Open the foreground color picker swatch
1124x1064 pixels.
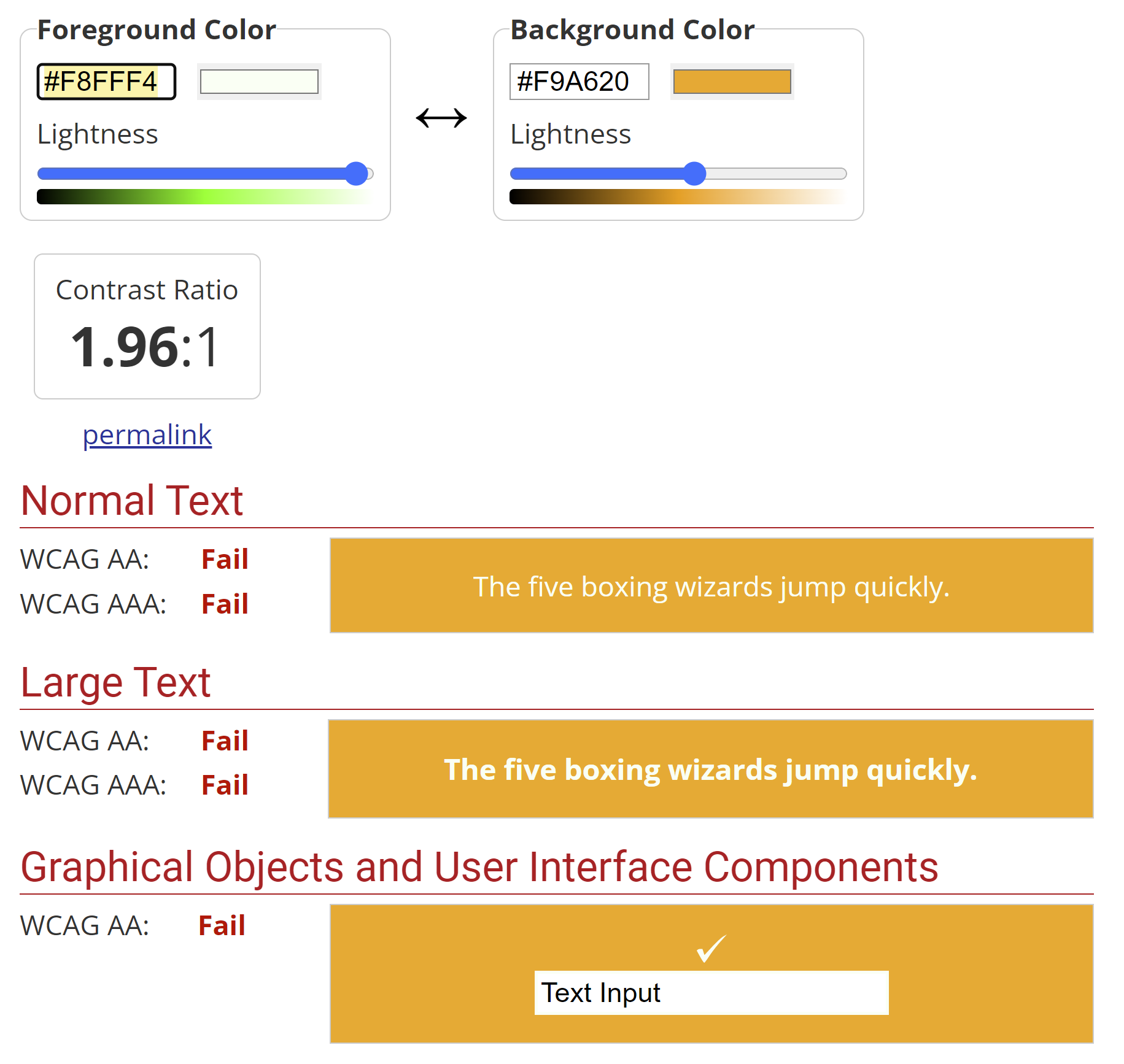pos(259,82)
